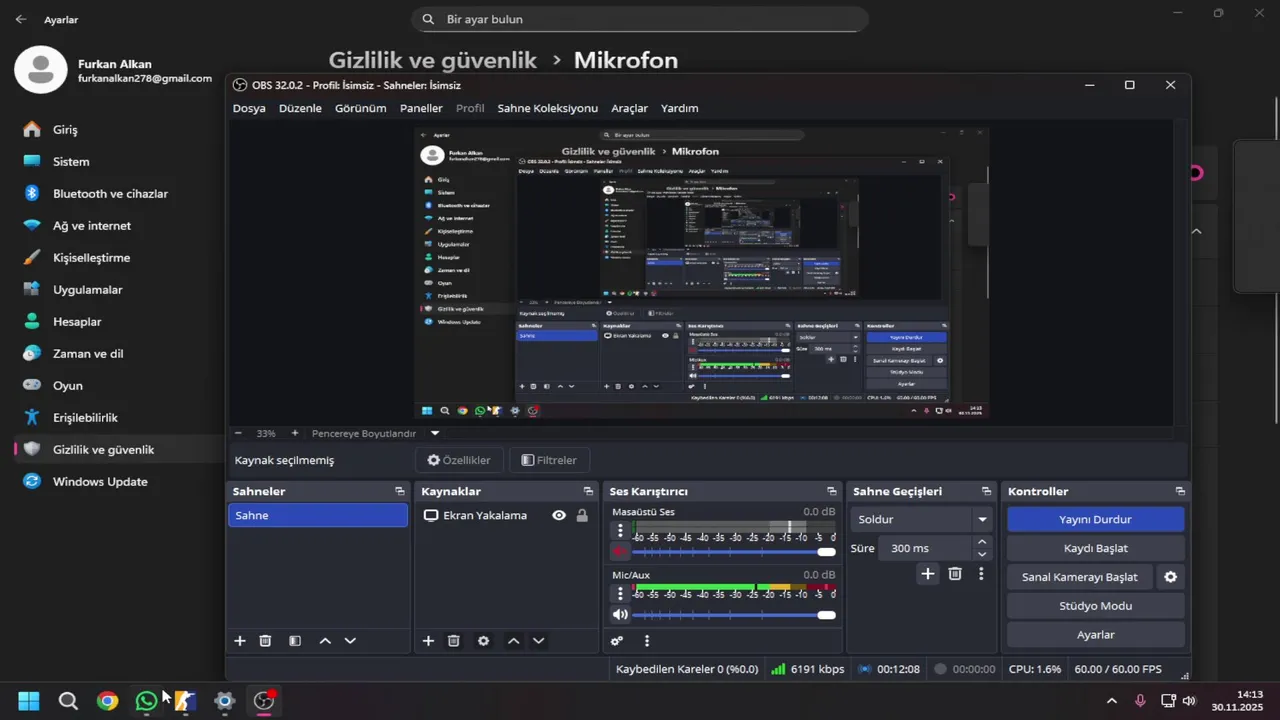Adjust Mic/Aux volume slider

point(734,615)
